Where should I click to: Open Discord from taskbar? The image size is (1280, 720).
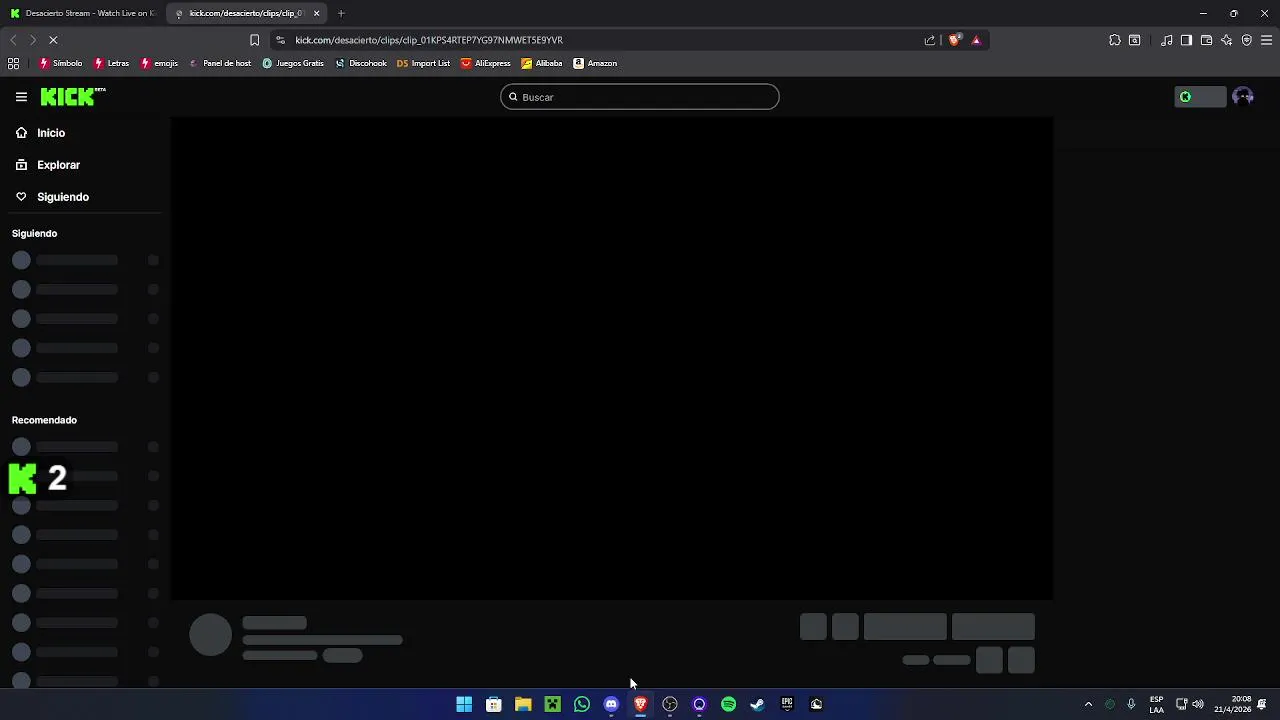click(x=611, y=704)
